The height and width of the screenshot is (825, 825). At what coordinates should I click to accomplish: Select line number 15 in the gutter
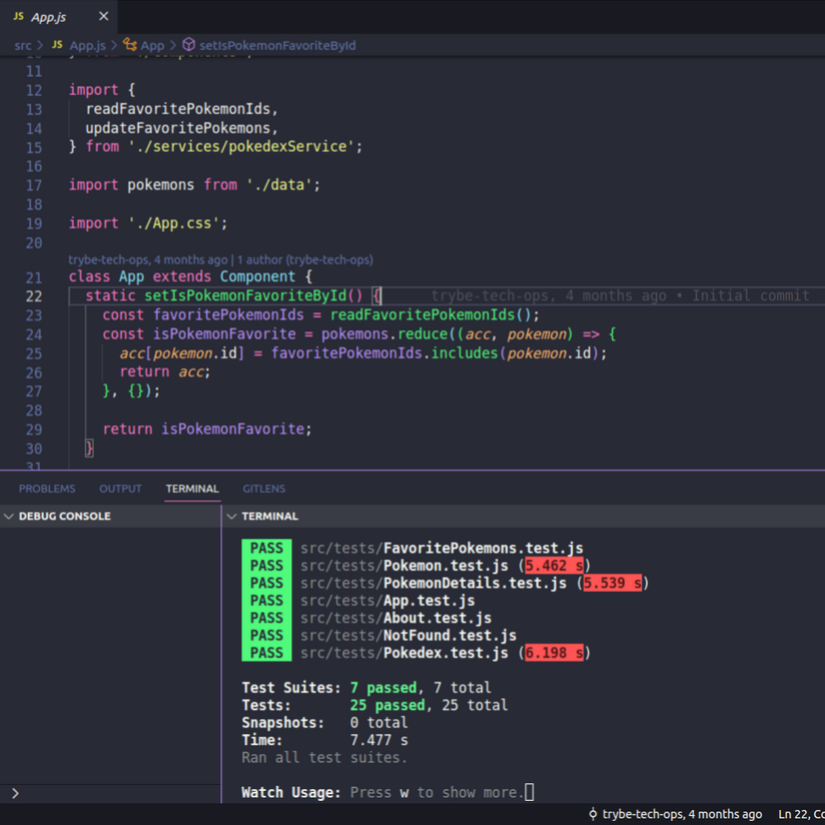34,148
